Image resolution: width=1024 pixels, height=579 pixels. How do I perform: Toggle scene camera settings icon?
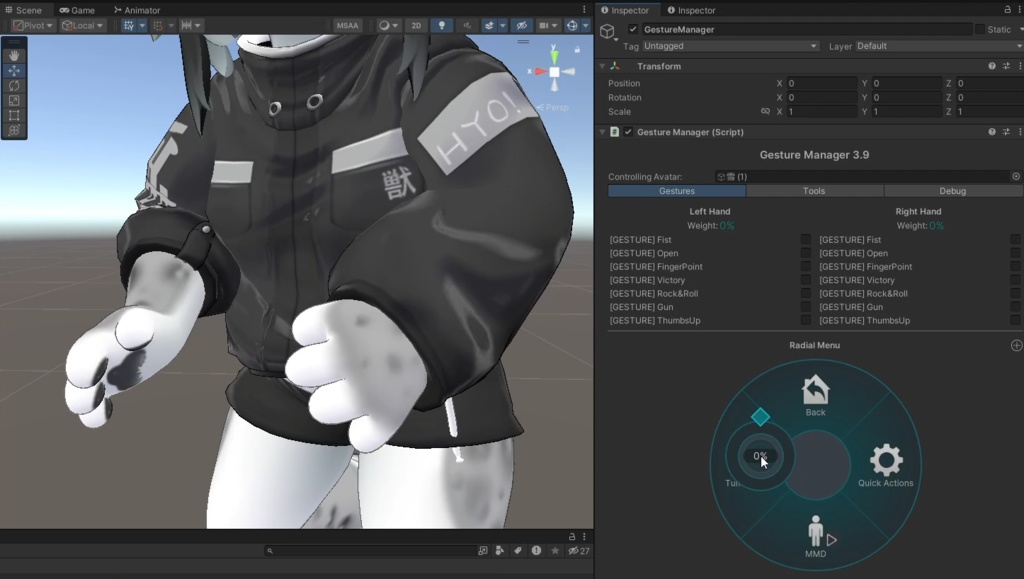pyautogui.click(x=544, y=25)
